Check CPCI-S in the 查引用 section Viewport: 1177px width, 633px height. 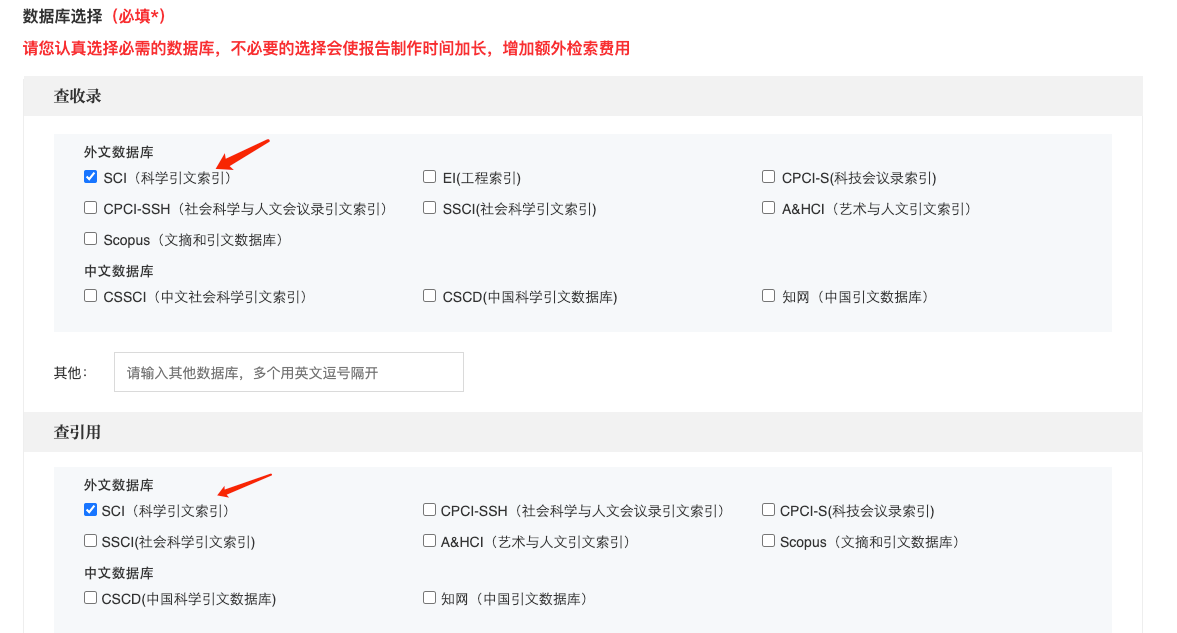coord(768,510)
